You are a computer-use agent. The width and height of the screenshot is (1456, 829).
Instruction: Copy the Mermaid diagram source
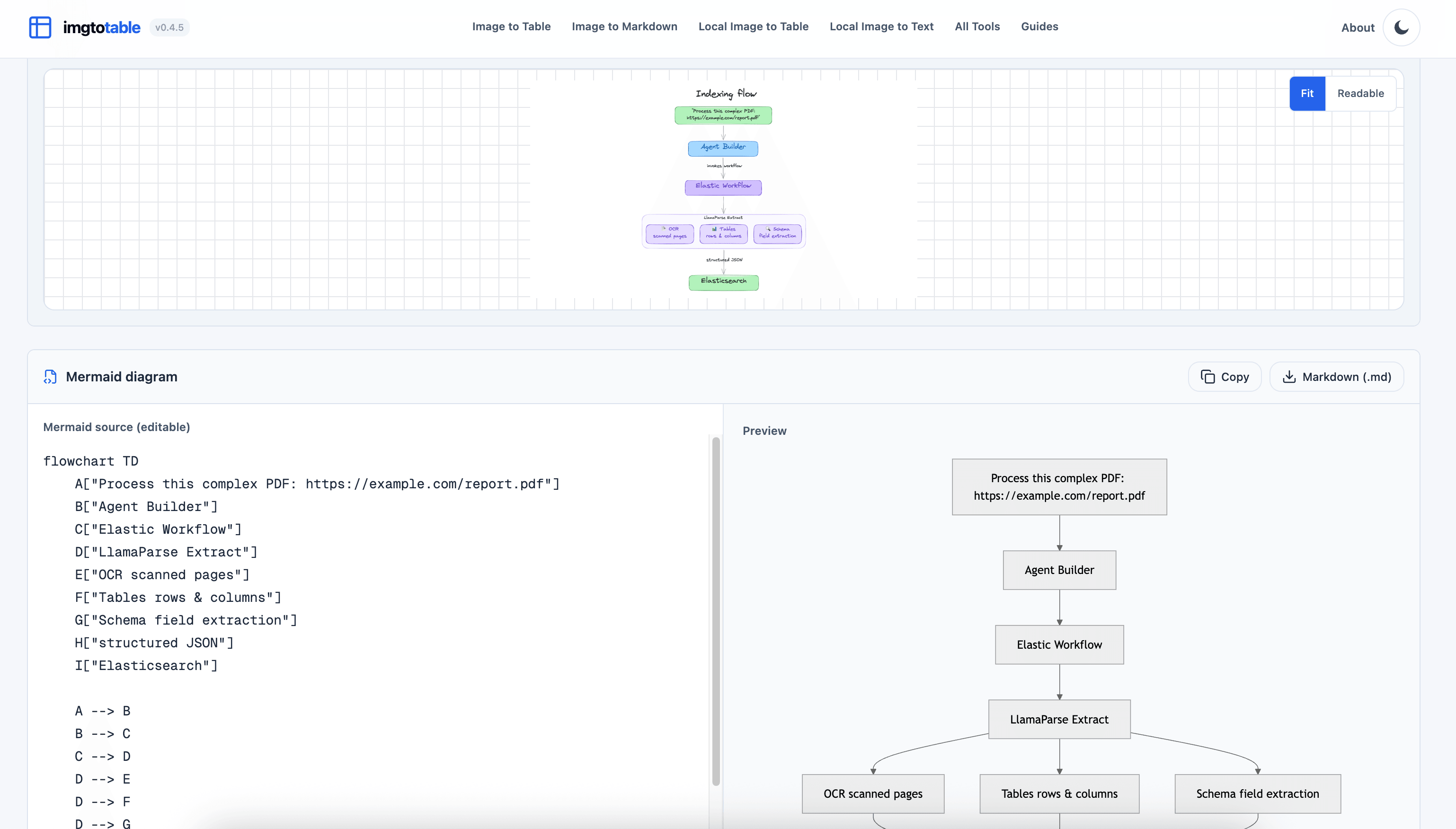pos(1224,377)
